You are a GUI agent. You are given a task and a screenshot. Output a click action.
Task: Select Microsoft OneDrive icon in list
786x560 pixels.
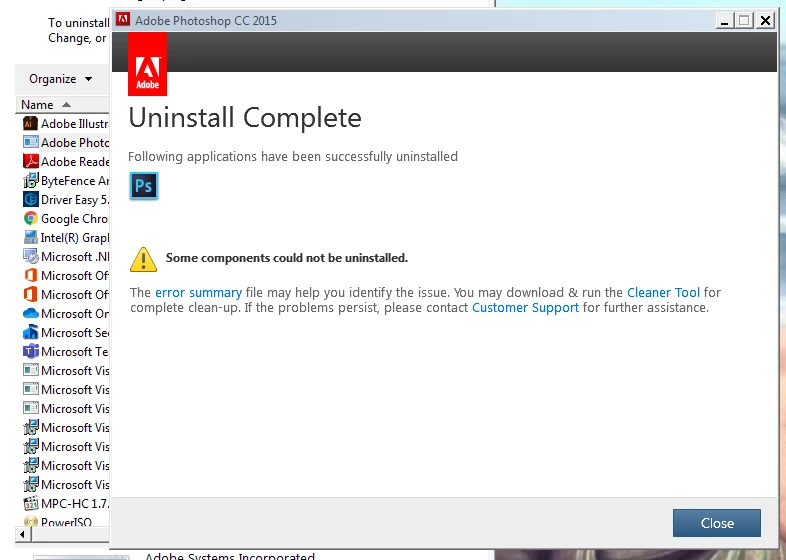pos(31,313)
